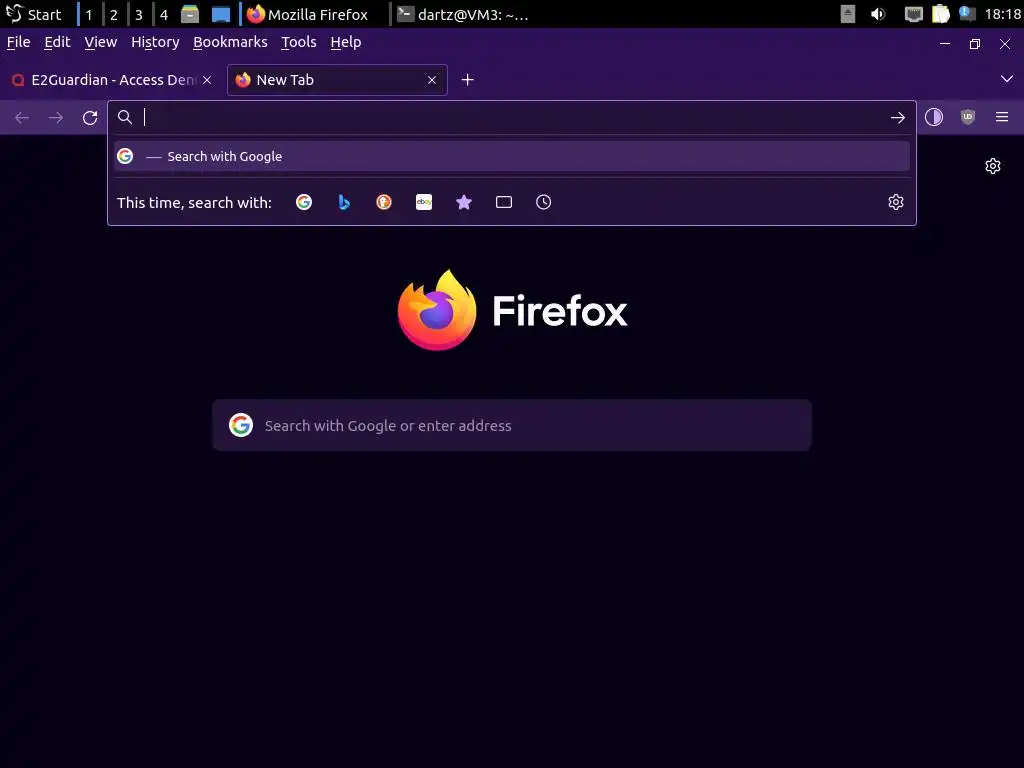
Task: Open volume control in system tray
Action: pyautogui.click(x=878, y=14)
